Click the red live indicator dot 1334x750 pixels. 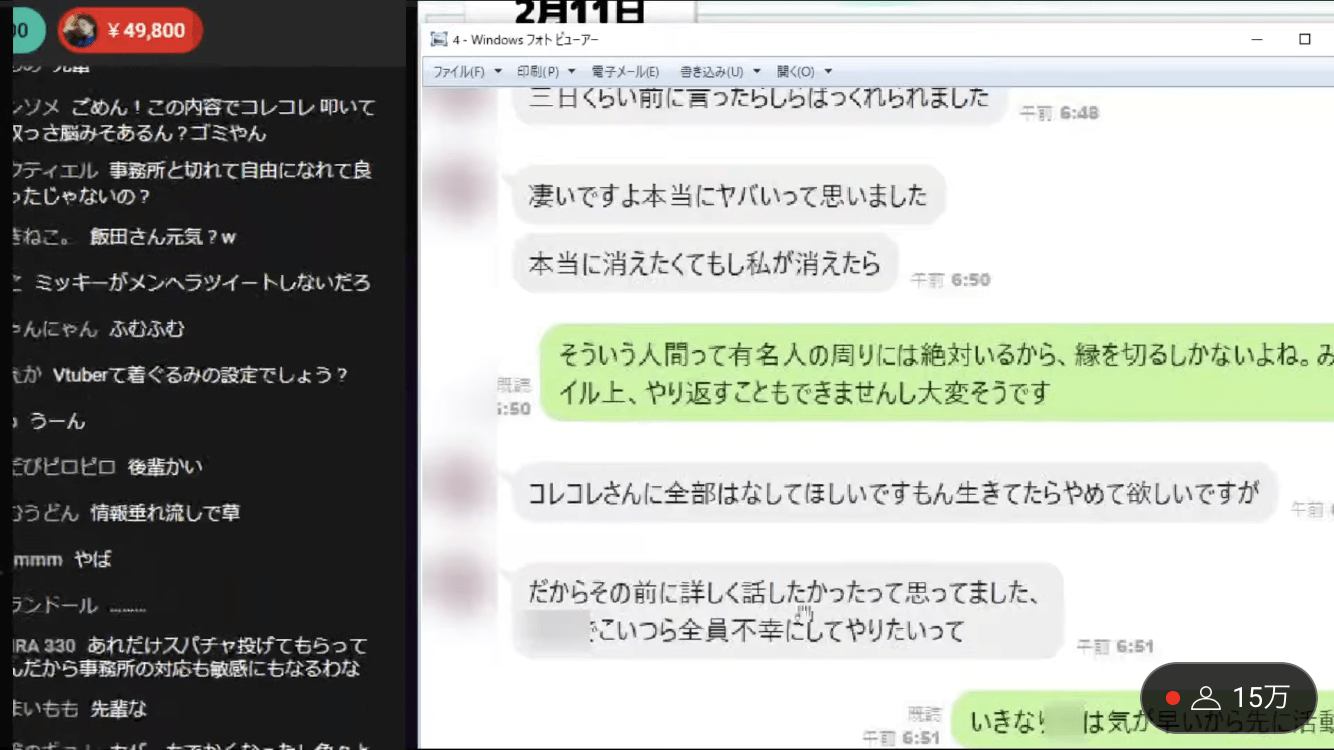tap(1173, 698)
